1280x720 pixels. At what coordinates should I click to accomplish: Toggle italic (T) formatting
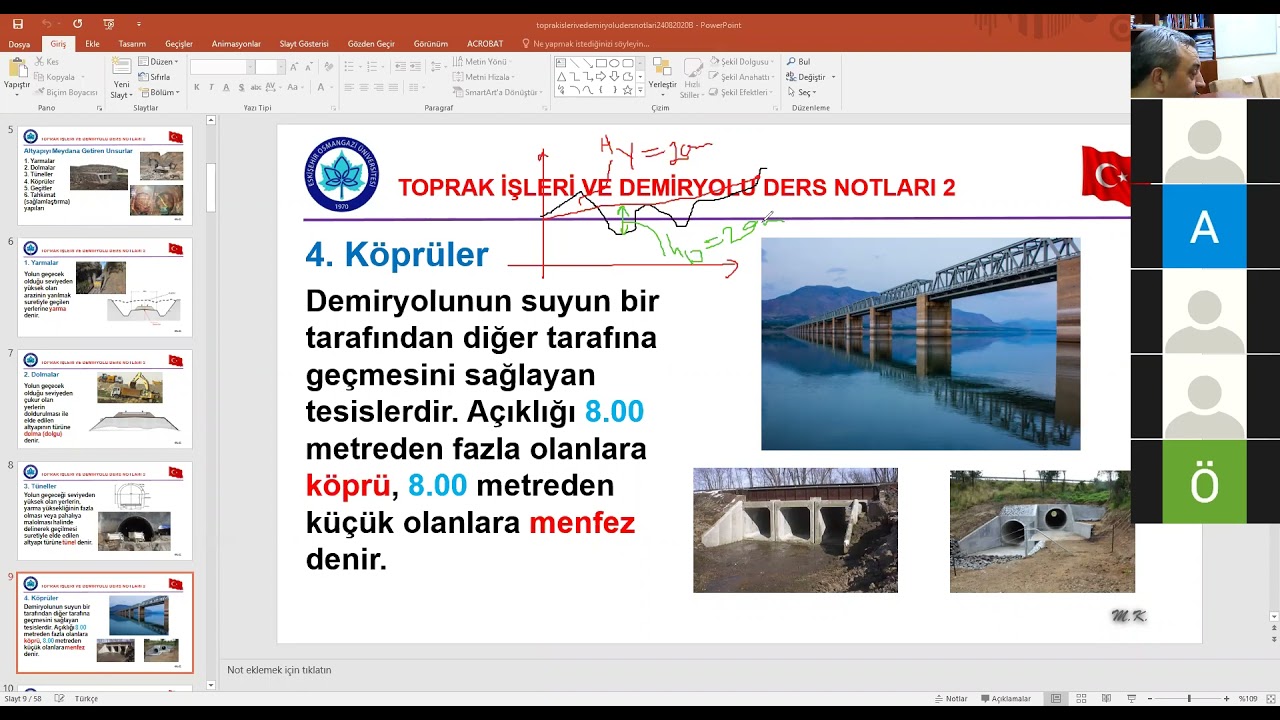(x=211, y=88)
